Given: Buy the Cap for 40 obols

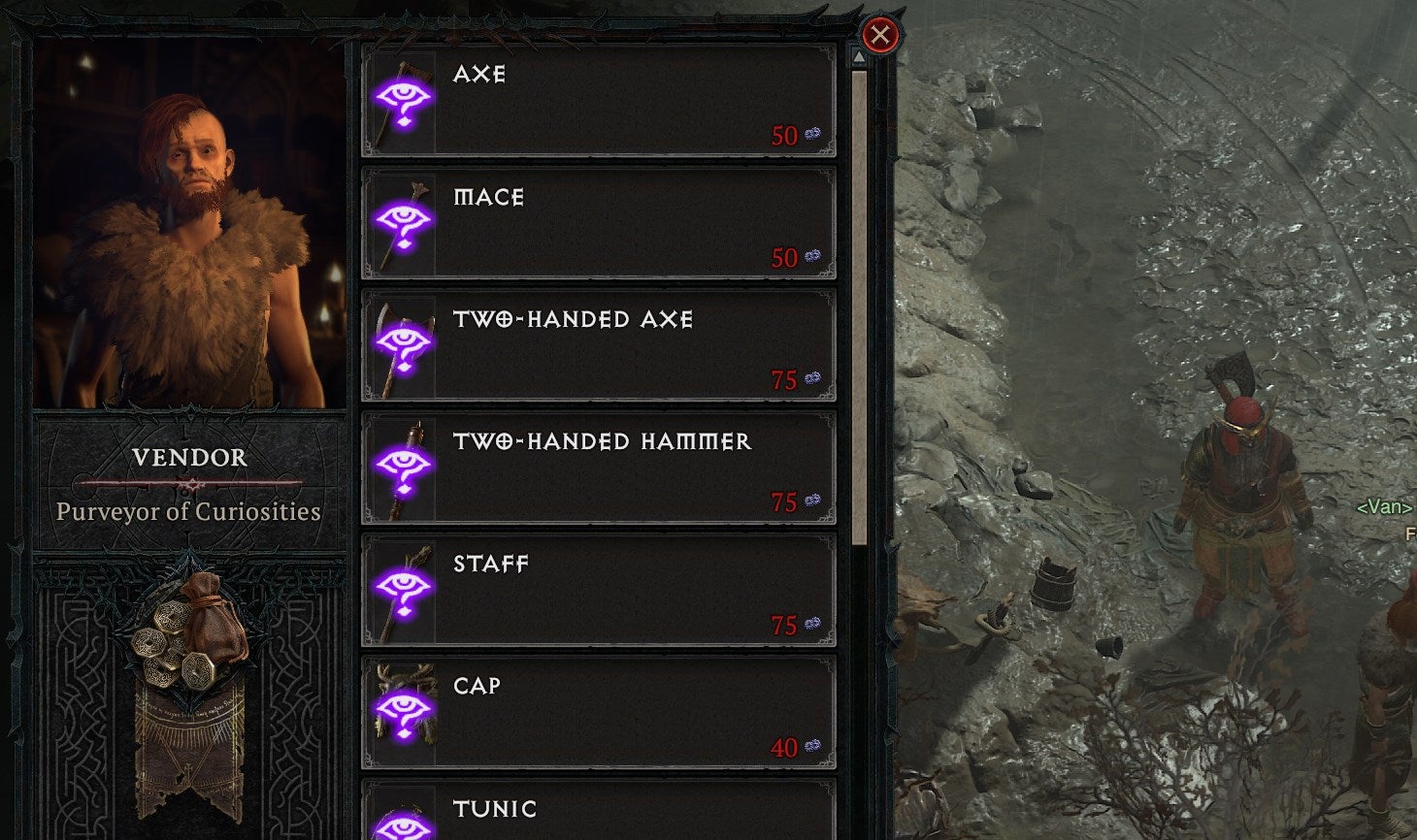Looking at the screenshot, I should click(599, 713).
